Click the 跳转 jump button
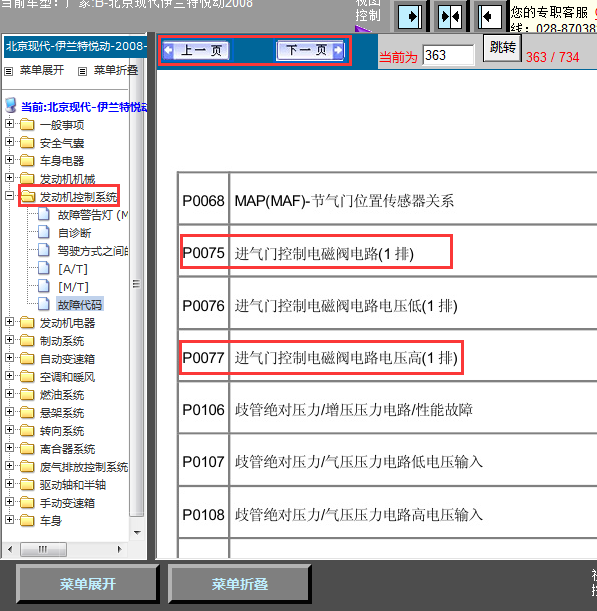The width and height of the screenshot is (597, 611). pos(502,48)
